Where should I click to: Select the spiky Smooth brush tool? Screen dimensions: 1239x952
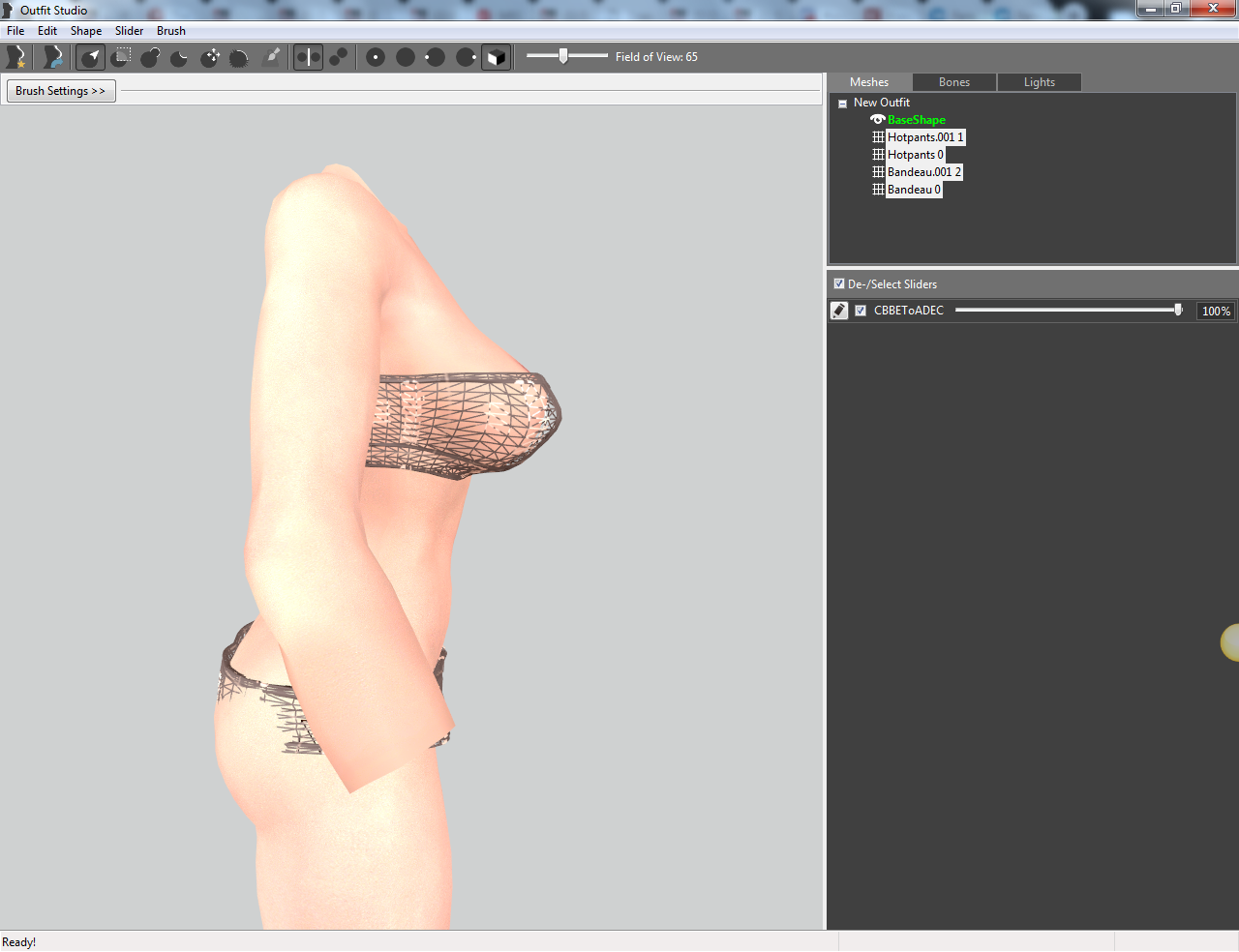239,57
